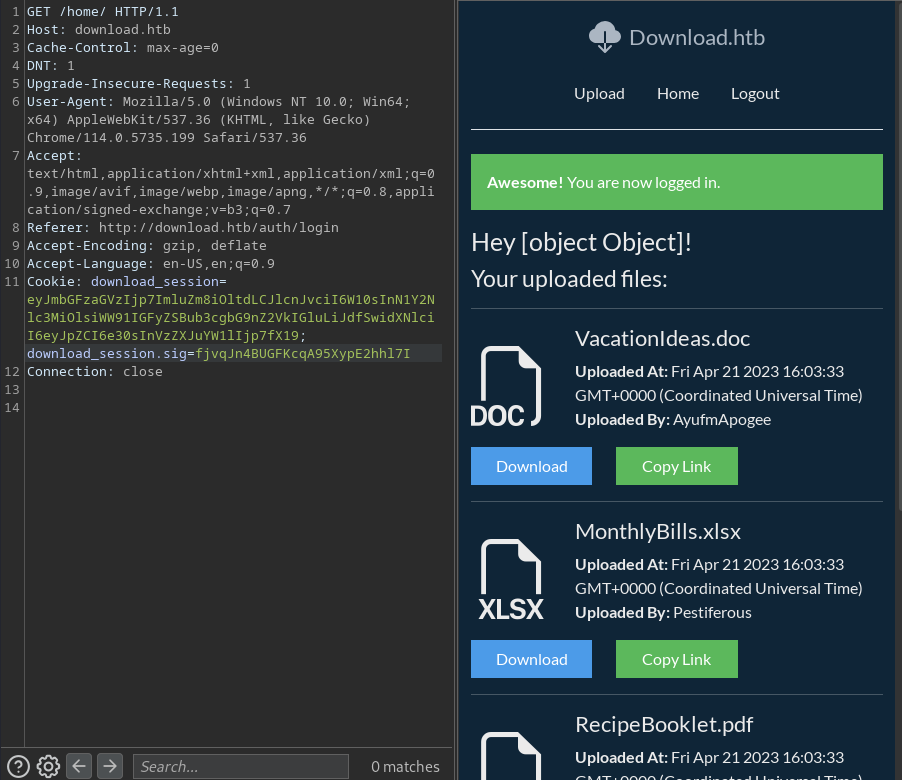Click the cookie value line starting 'eyJmbGFzaGVz'
The width and height of the screenshot is (902, 780).
[231, 300]
